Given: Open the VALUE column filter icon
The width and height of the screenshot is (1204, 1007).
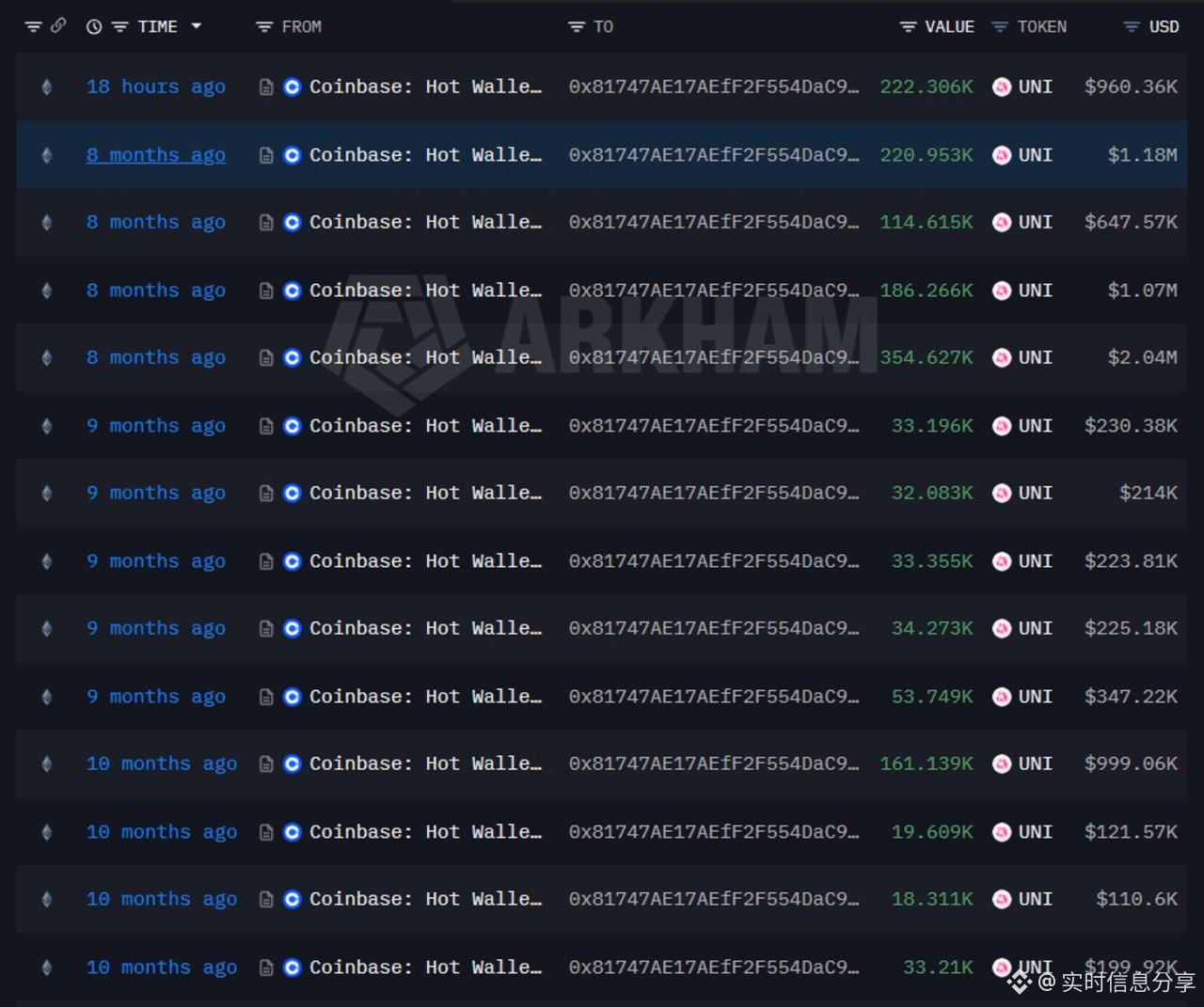Looking at the screenshot, I should [908, 27].
